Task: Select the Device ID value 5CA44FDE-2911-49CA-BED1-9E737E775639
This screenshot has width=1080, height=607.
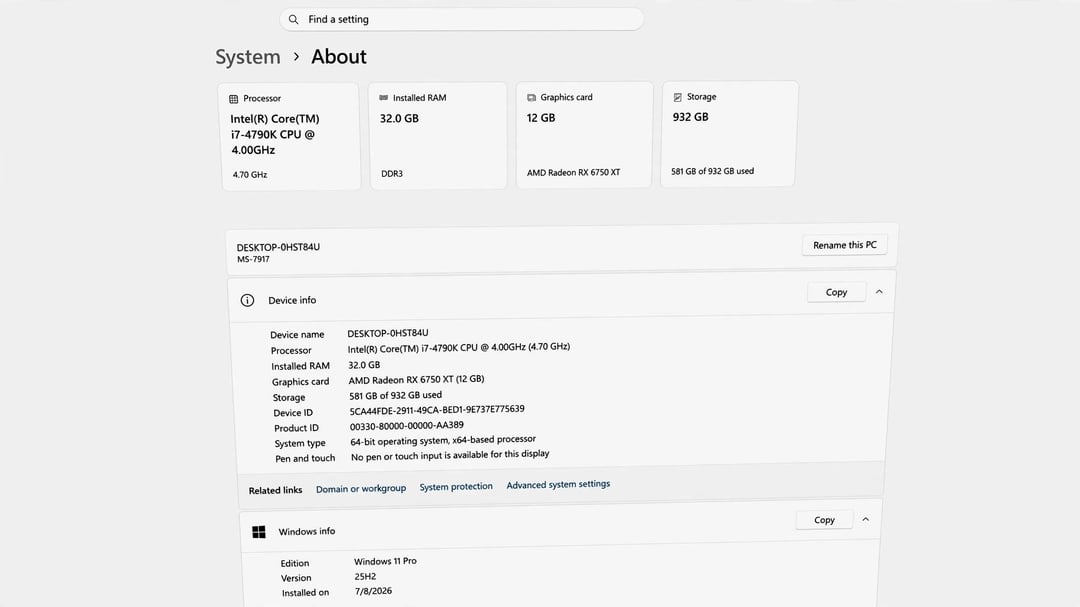Action: pos(437,410)
